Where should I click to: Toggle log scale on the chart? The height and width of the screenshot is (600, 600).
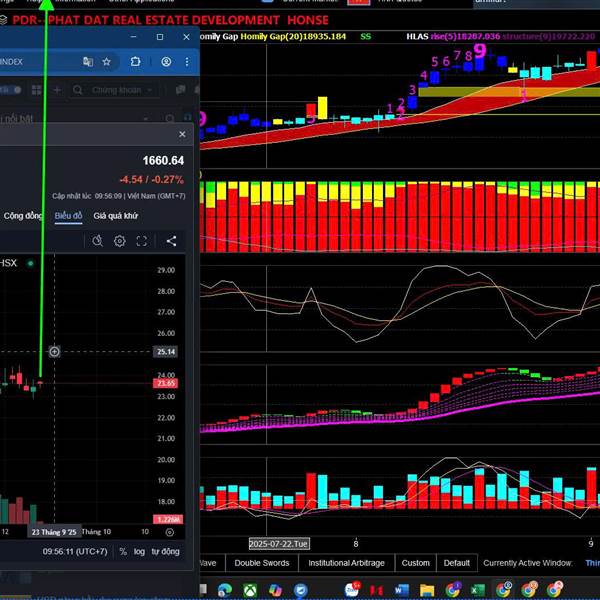coord(139,551)
